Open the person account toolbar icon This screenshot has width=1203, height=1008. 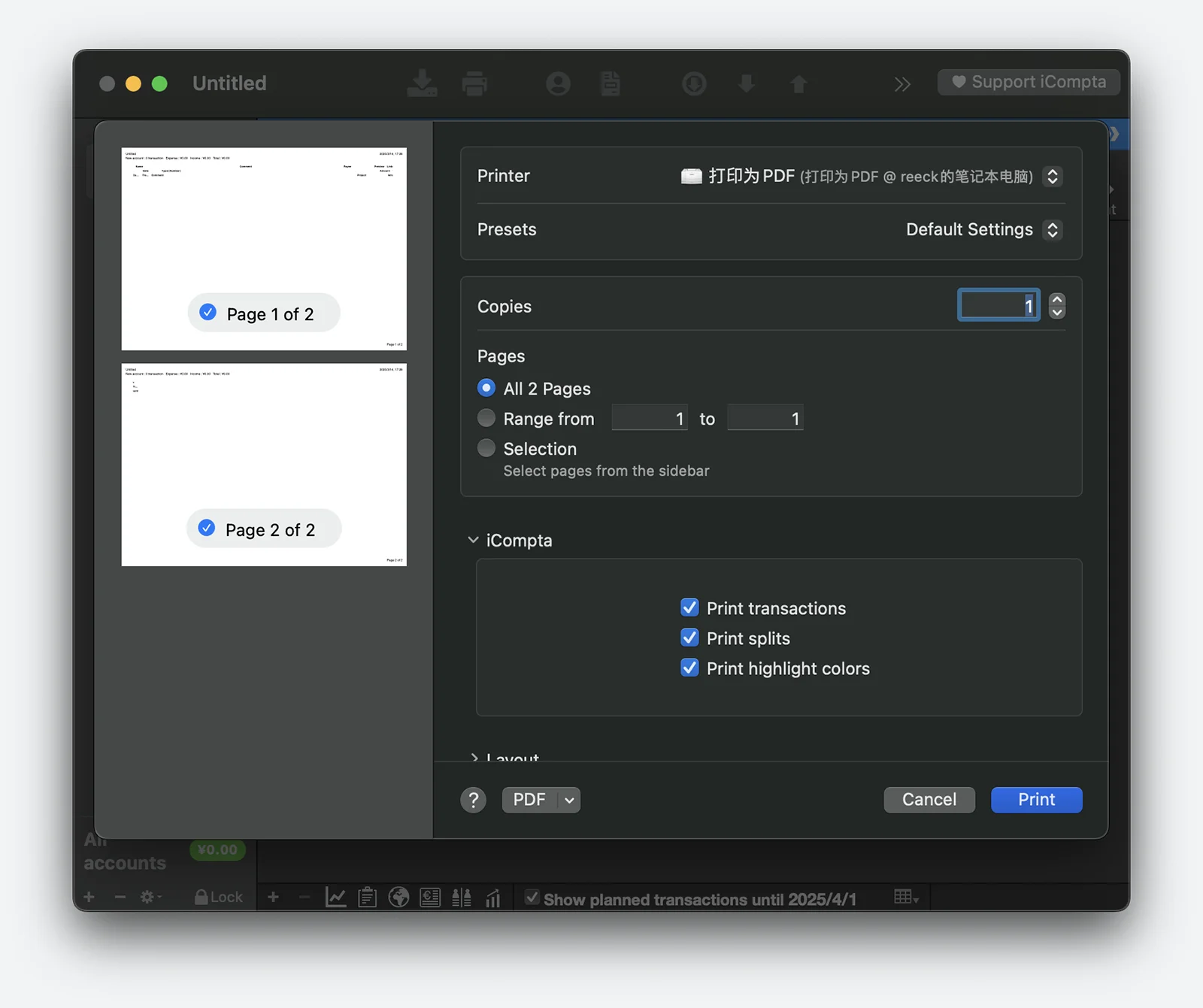click(x=558, y=83)
